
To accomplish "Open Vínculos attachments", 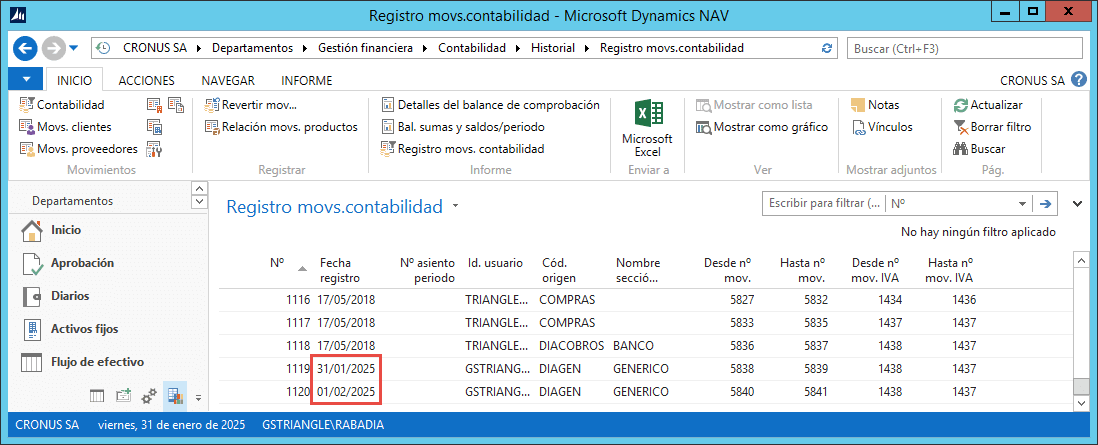I will pyautogui.click(x=882, y=127).
